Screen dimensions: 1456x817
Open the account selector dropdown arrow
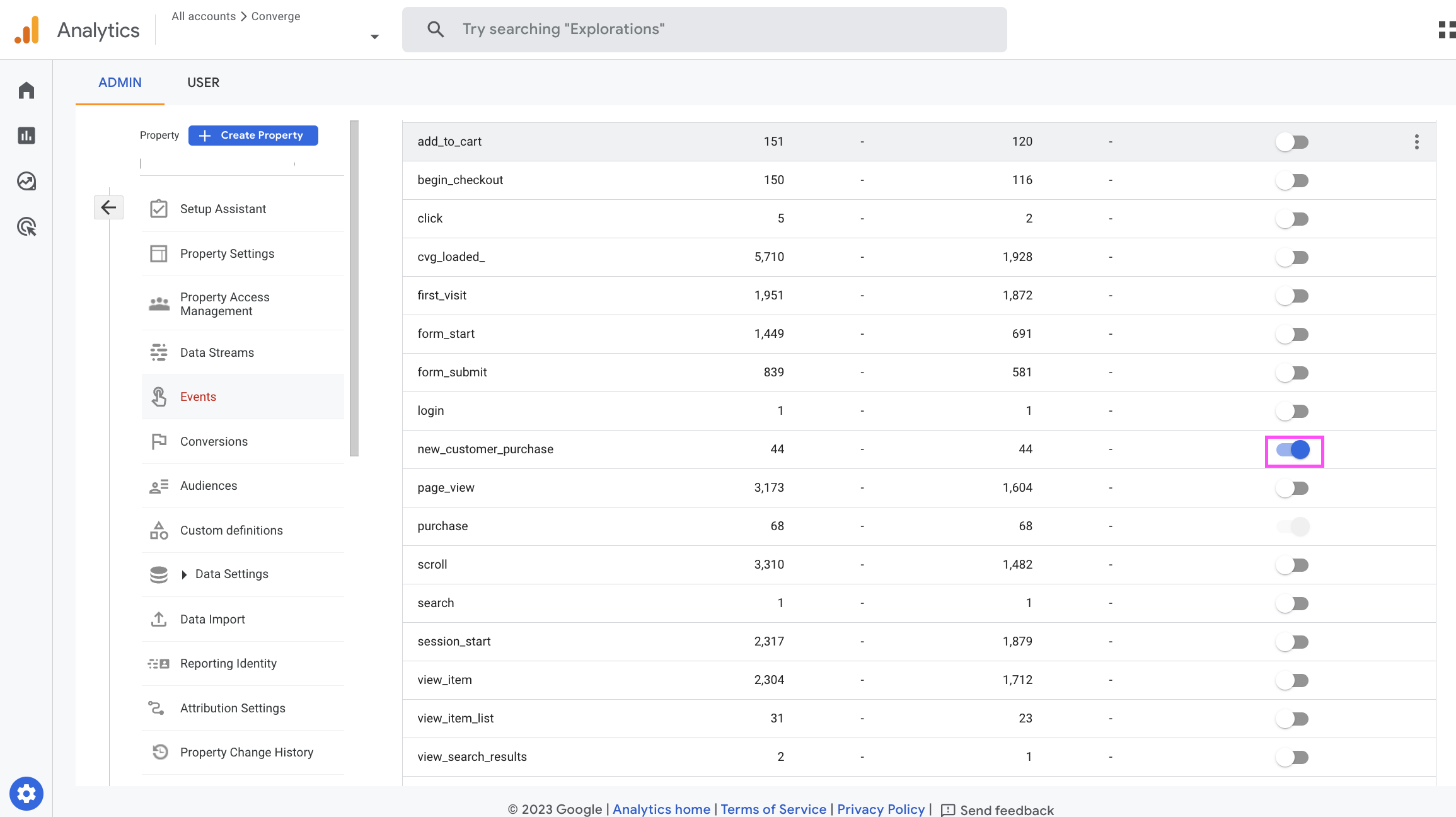[x=374, y=37]
